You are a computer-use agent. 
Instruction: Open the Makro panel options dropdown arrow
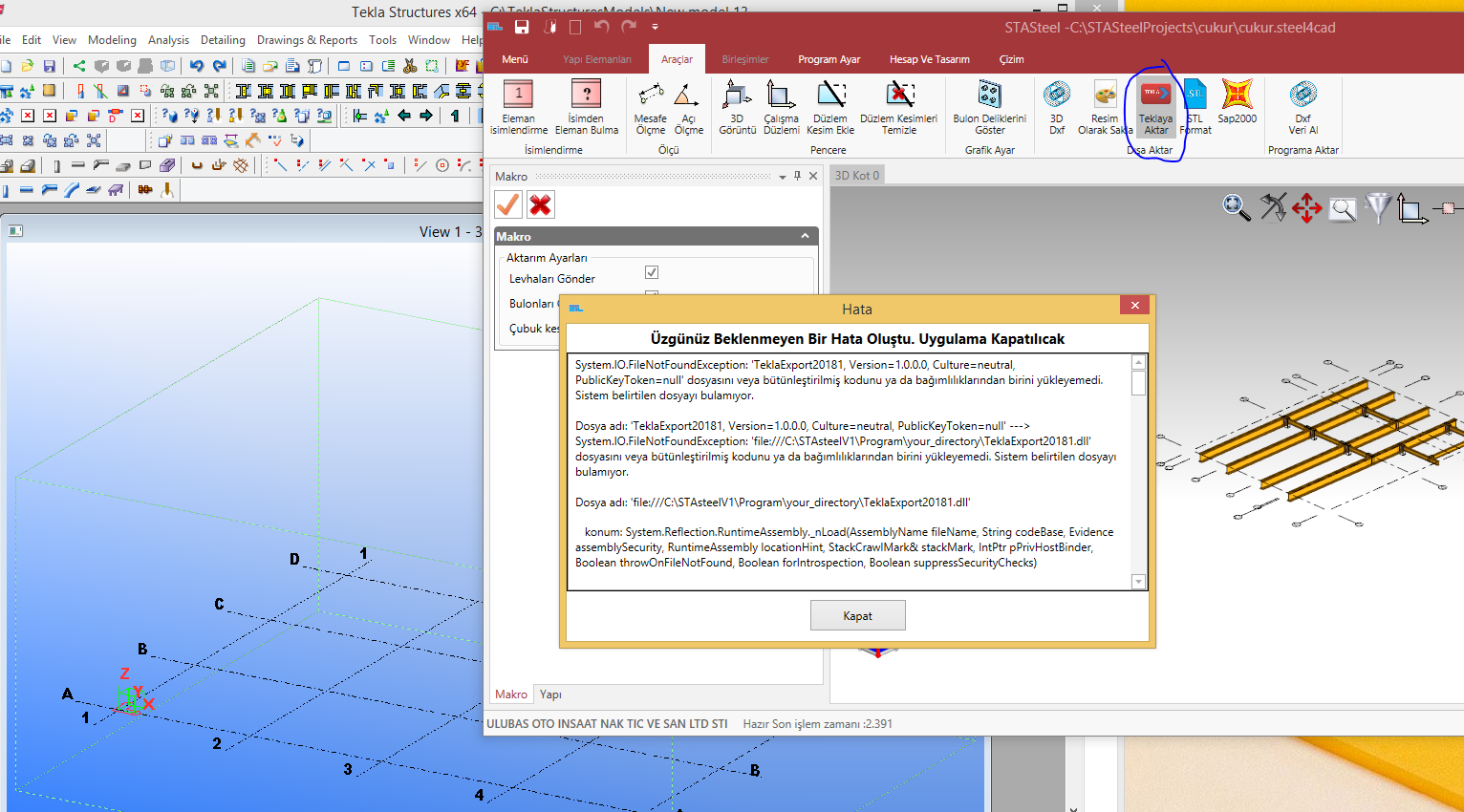pyautogui.click(x=783, y=177)
